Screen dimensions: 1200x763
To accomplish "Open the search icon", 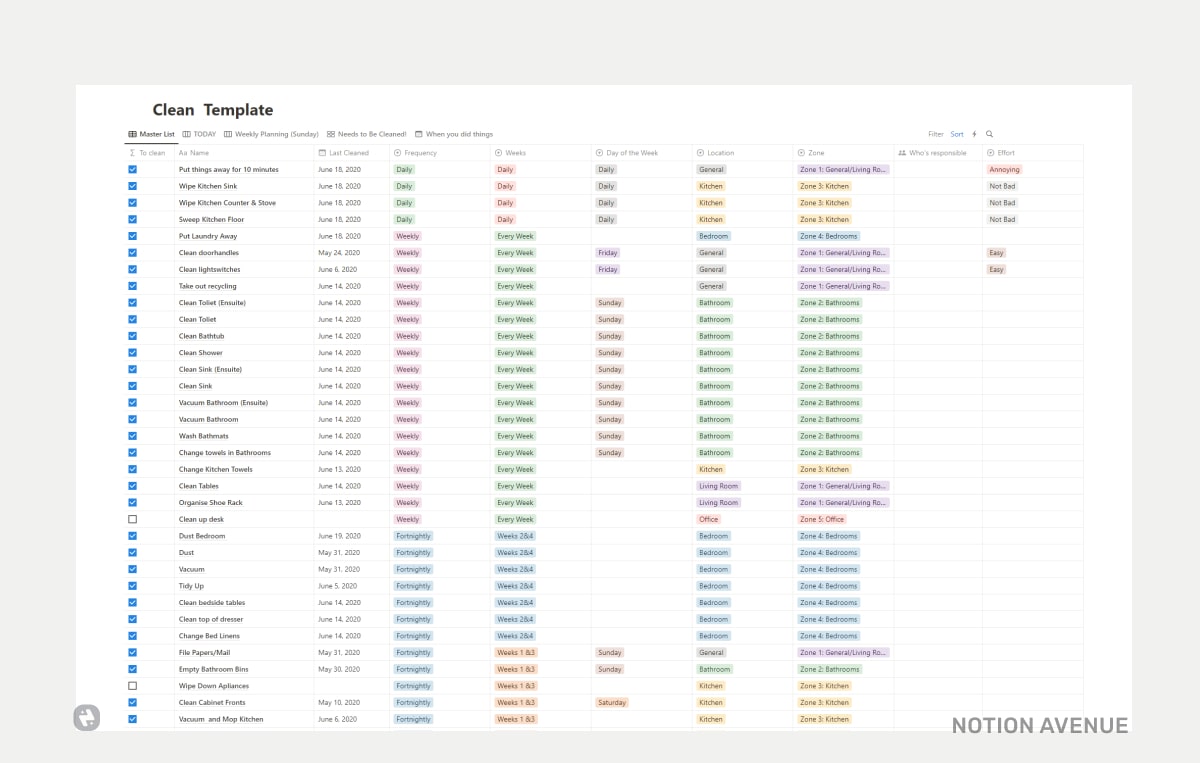I will (989, 133).
